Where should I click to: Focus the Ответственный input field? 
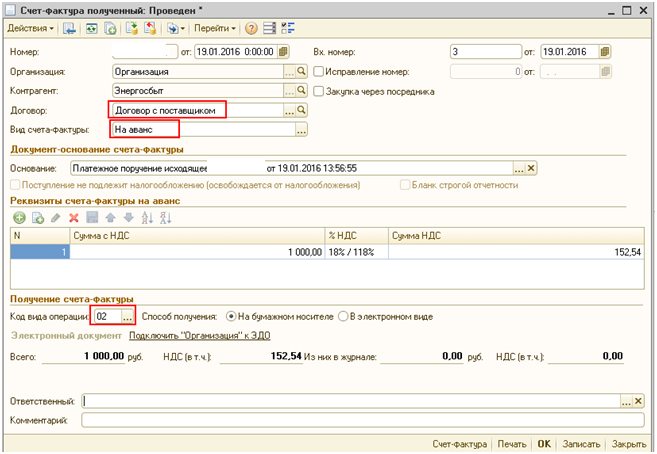(x=351, y=401)
